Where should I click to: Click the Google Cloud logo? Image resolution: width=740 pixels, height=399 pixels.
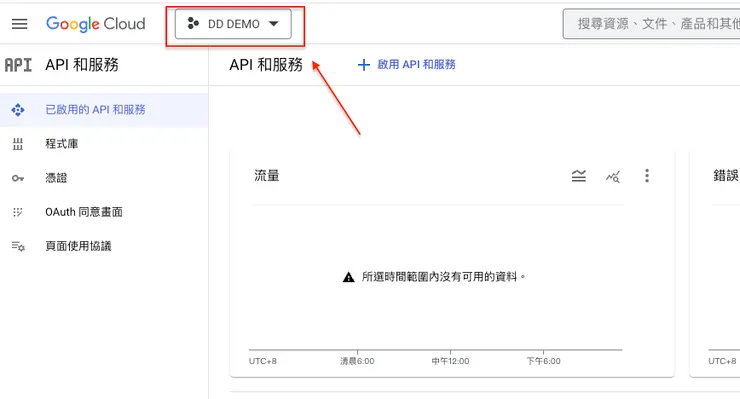point(96,24)
